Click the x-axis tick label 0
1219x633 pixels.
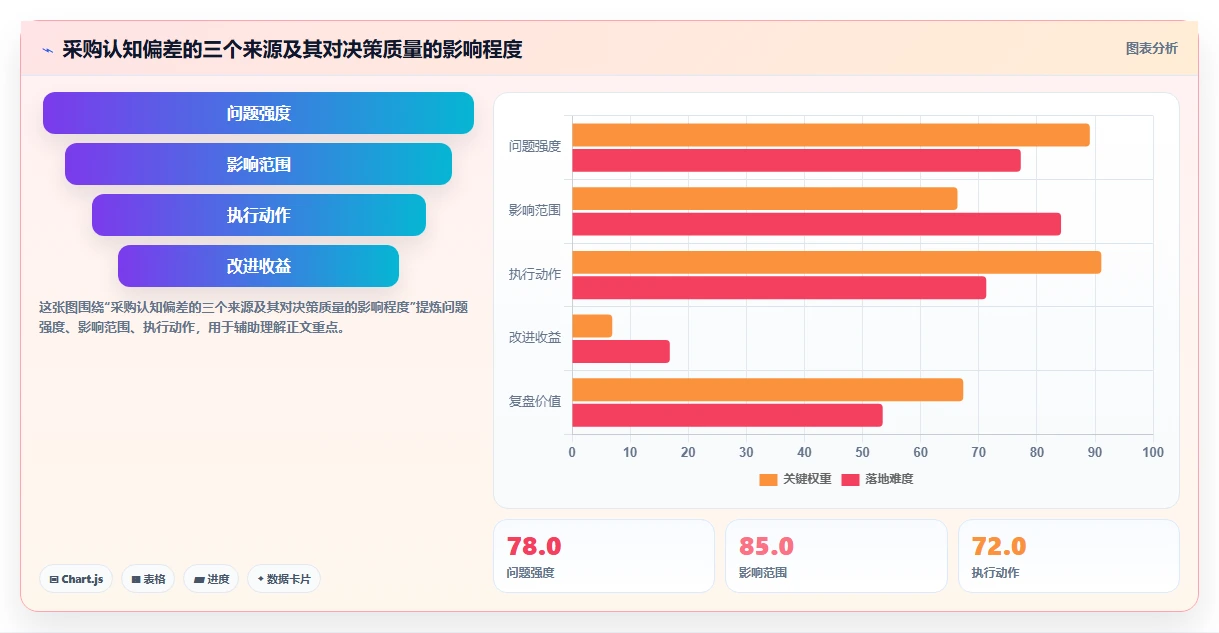pos(572,453)
